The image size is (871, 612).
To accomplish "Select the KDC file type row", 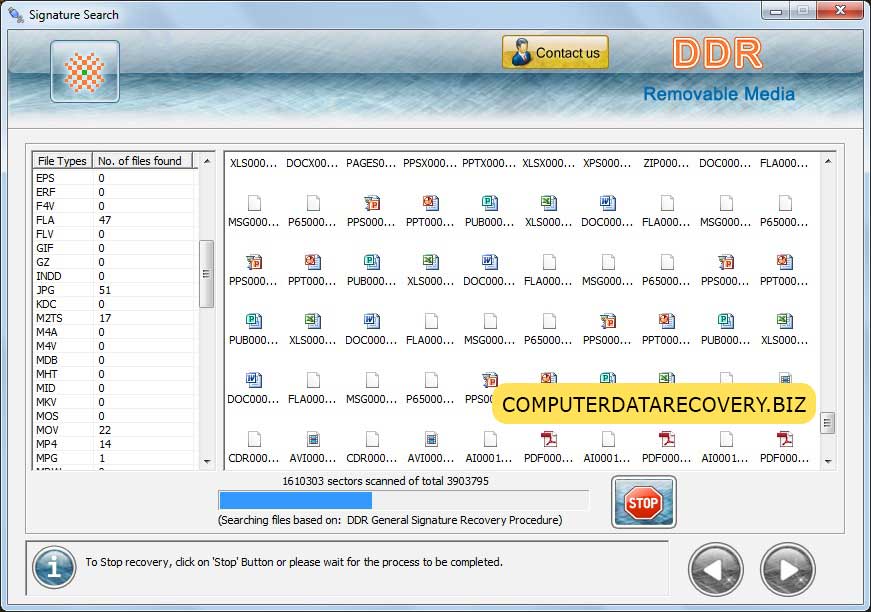I will pos(114,304).
